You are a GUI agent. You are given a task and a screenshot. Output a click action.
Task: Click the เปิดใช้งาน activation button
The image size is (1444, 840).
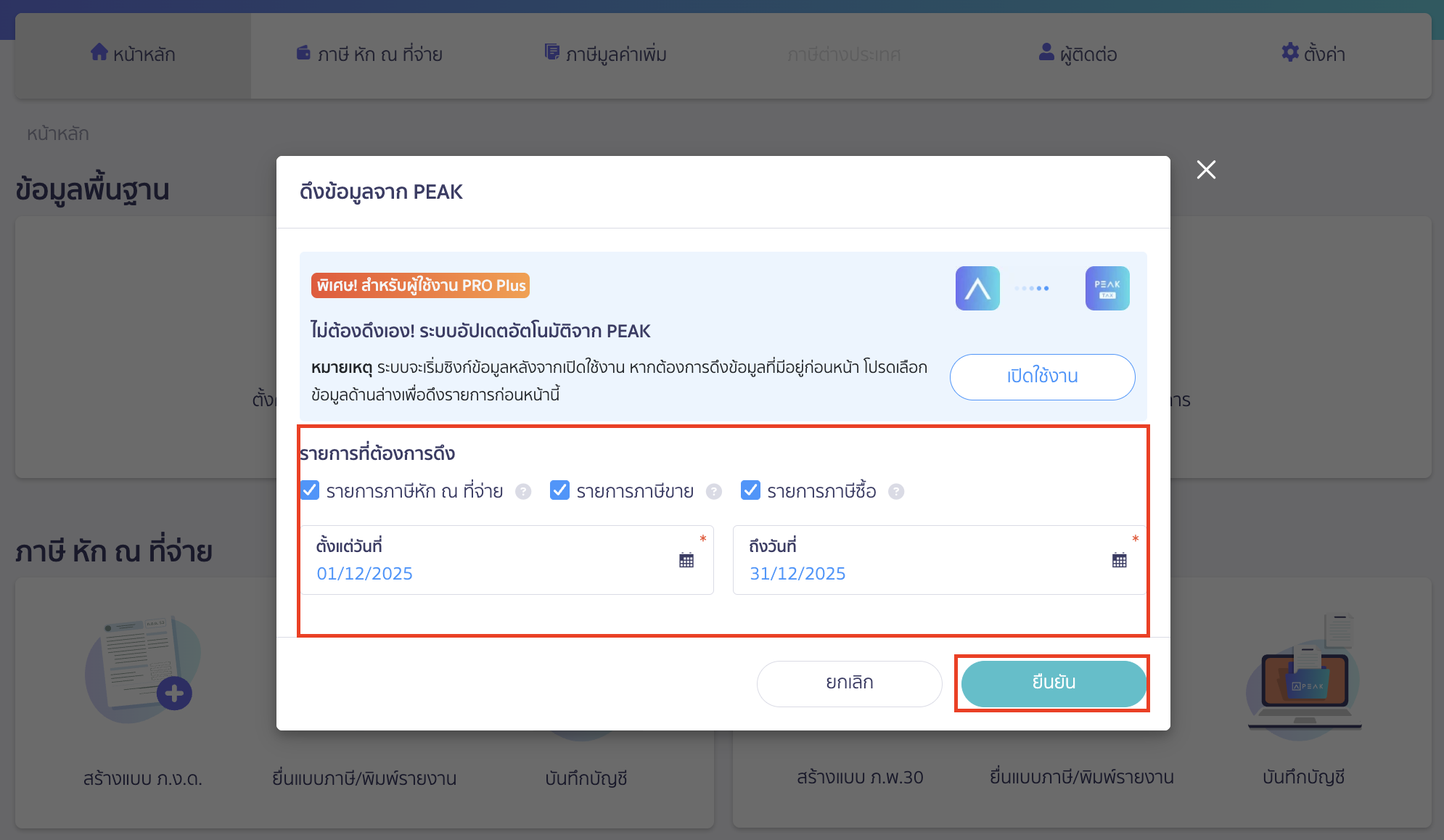[1042, 376]
